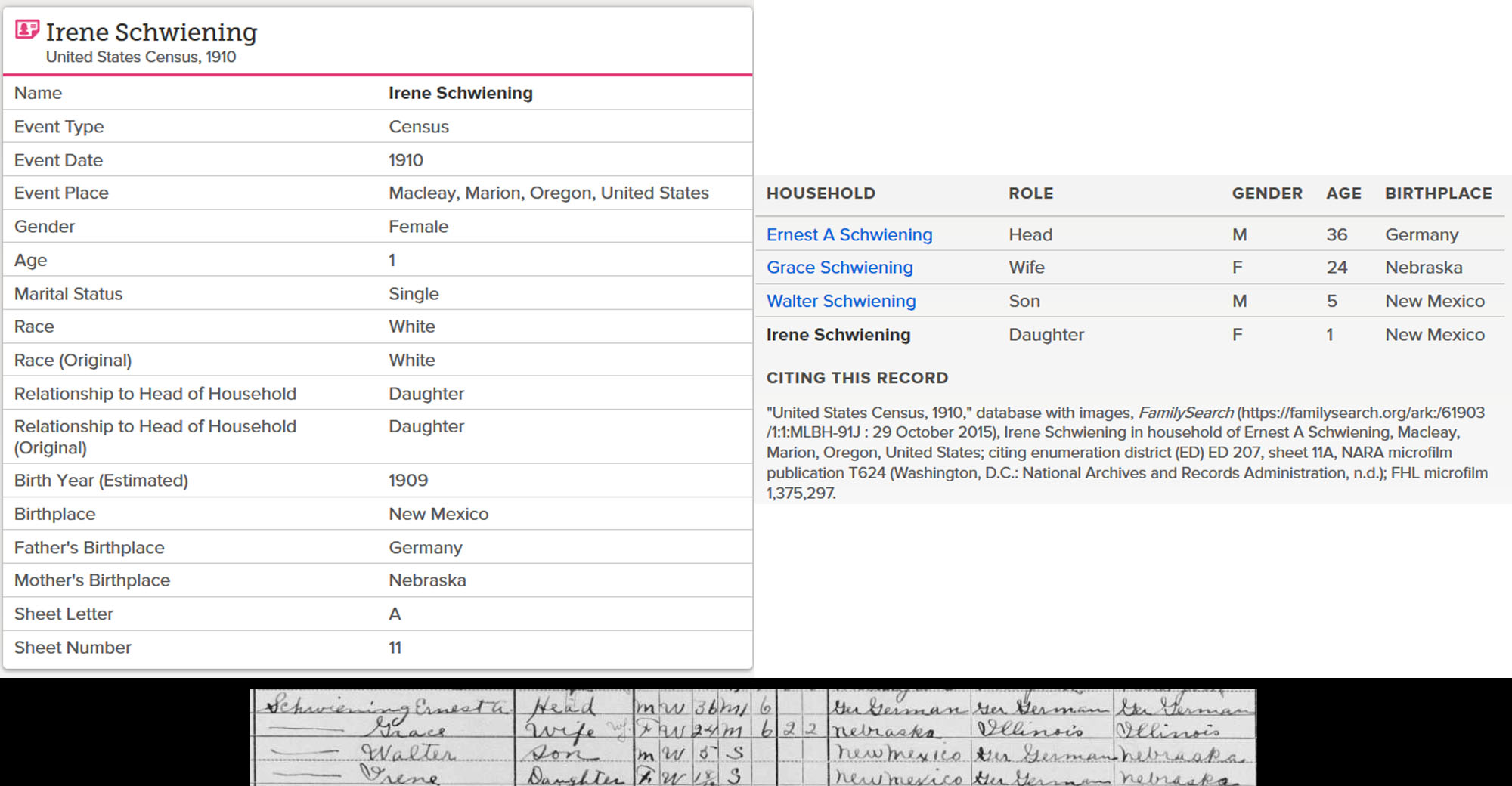Select the United States Census, 1910 subtitle
Screen dimensions: 1512x786
click(x=141, y=57)
